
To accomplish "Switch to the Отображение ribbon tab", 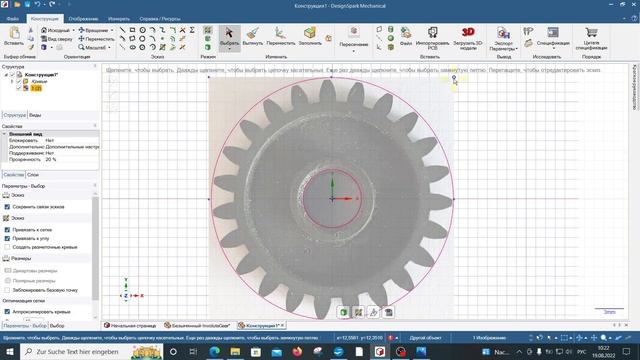I will (x=83, y=19).
